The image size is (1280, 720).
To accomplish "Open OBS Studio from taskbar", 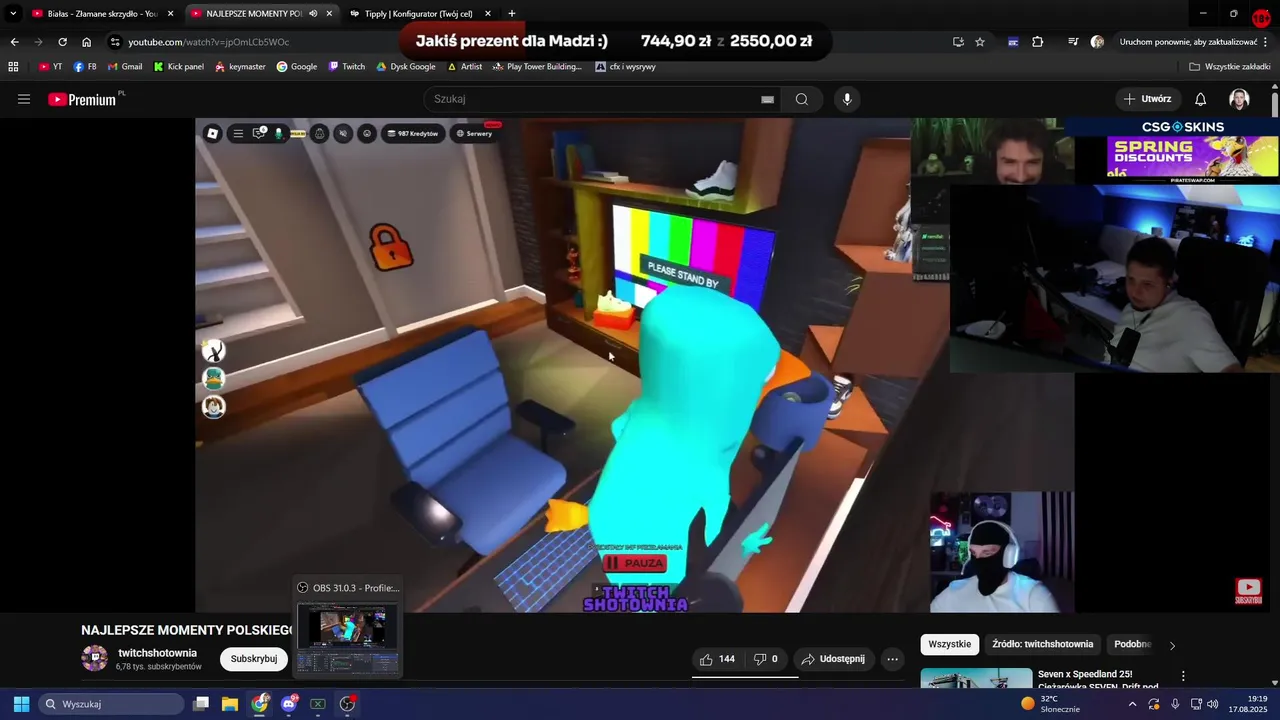I will coord(347,704).
